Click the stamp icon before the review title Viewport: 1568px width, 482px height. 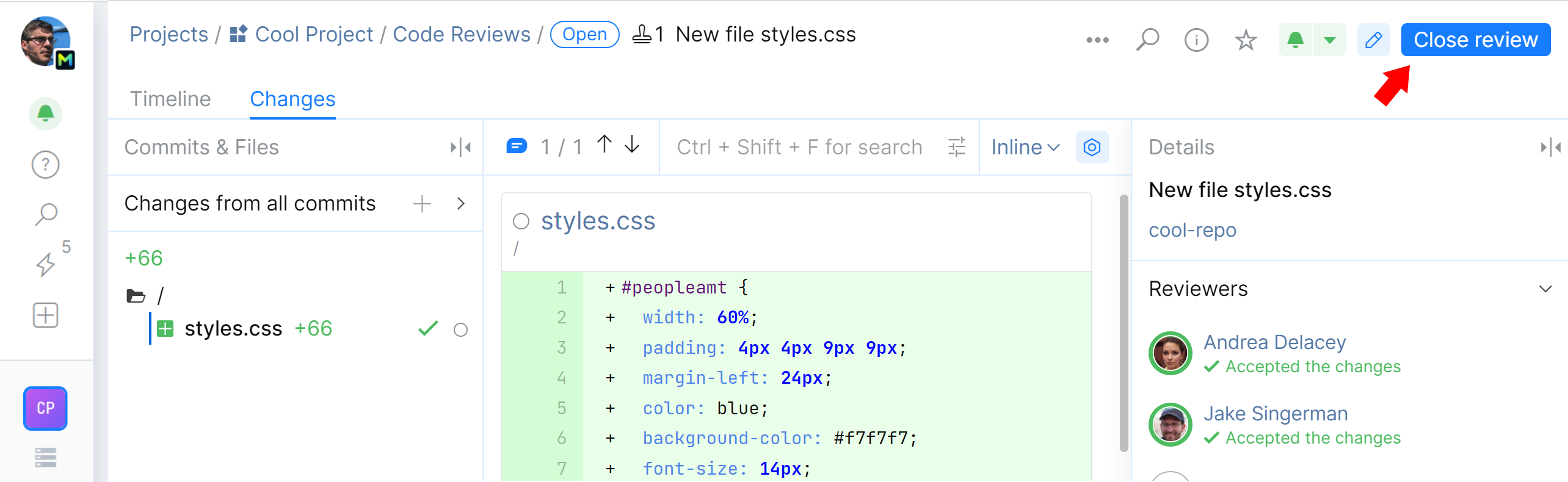pos(642,34)
